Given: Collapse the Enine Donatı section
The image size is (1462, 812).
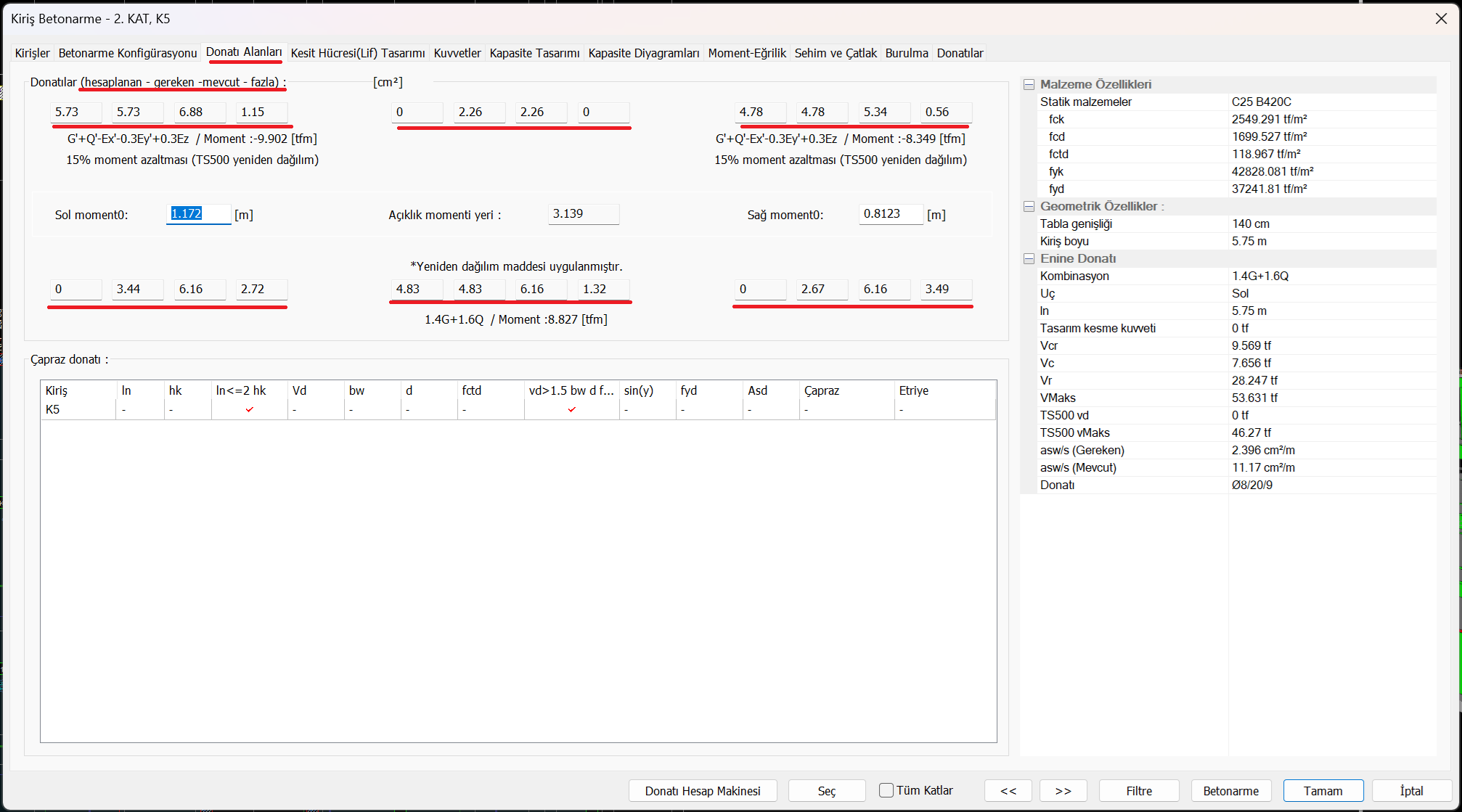Looking at the screenshot, I should pos(1029,259).
